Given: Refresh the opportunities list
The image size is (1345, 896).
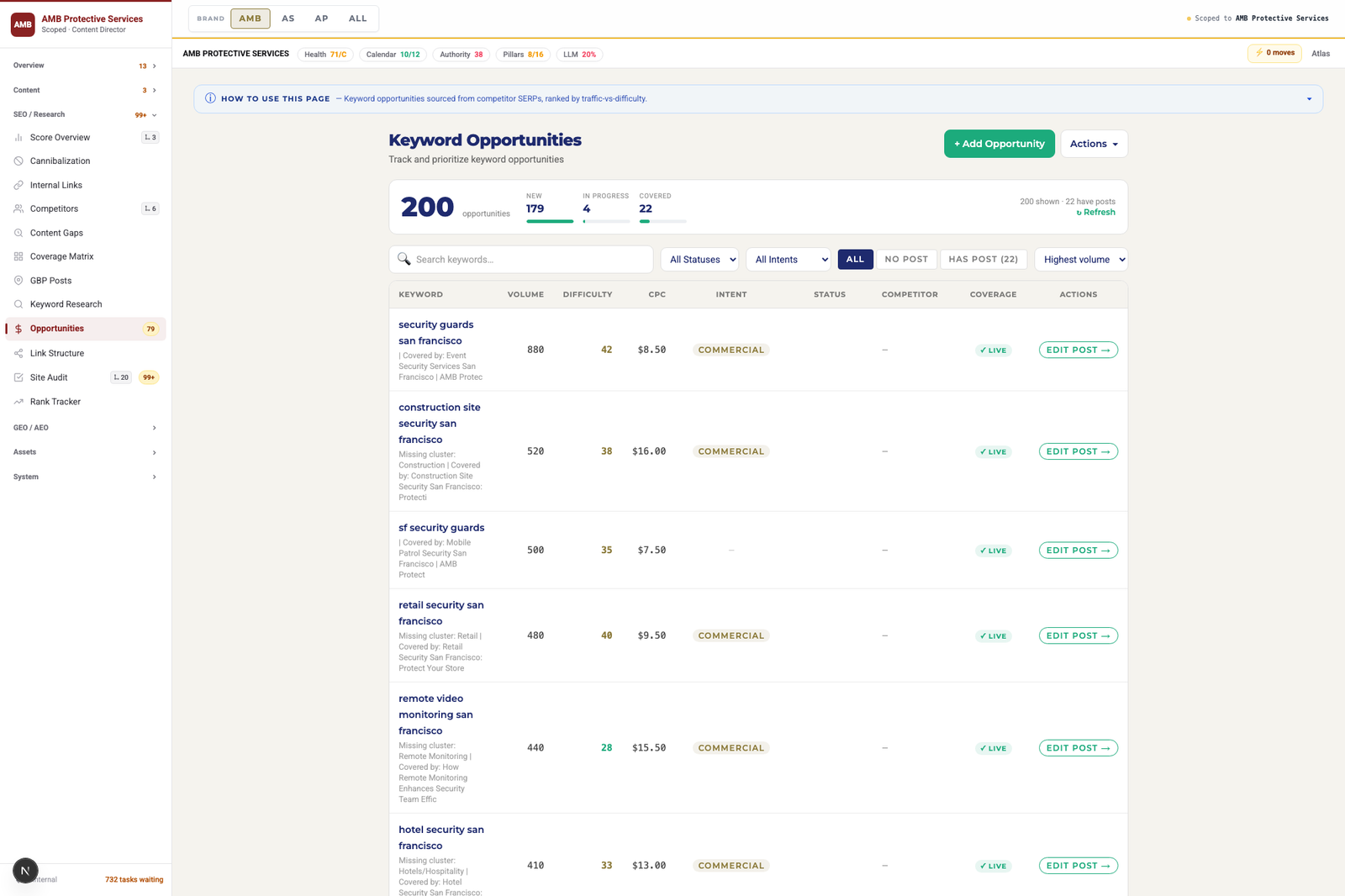Looking at the screenshot, I should click(1096, 213).
